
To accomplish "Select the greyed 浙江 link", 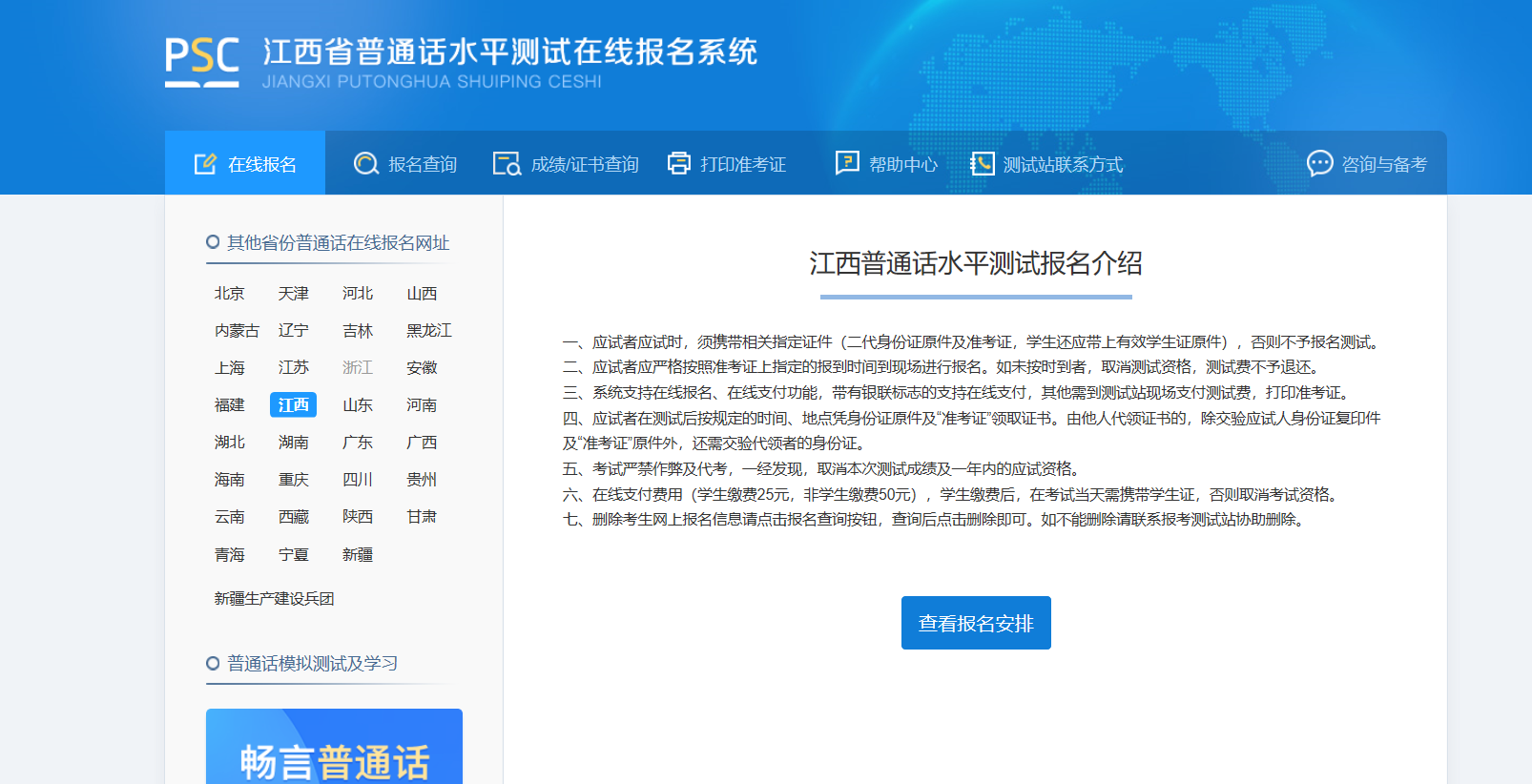I will click(358, 367).
